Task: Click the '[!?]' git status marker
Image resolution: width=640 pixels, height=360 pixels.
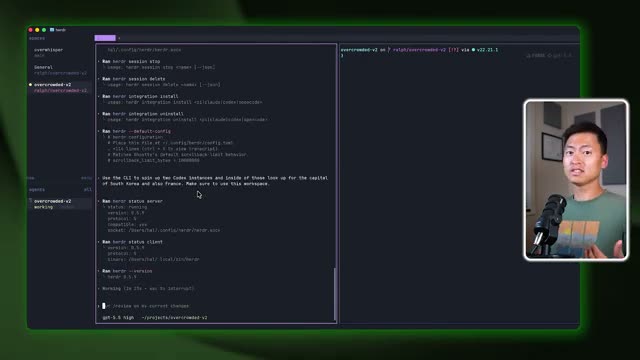Action: 453,50
